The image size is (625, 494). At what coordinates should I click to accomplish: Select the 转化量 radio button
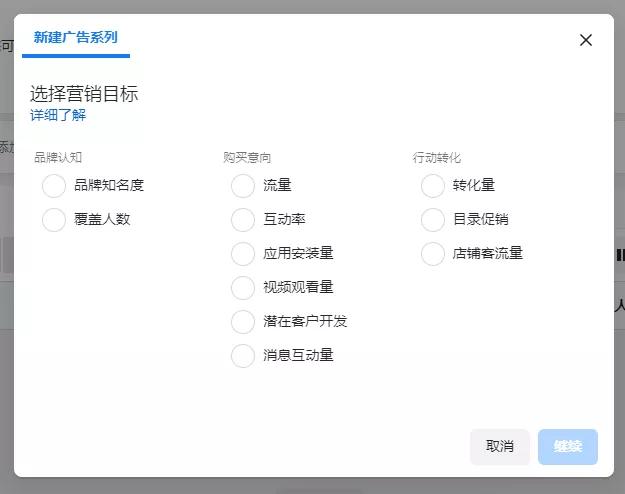[x=432, y=185]
